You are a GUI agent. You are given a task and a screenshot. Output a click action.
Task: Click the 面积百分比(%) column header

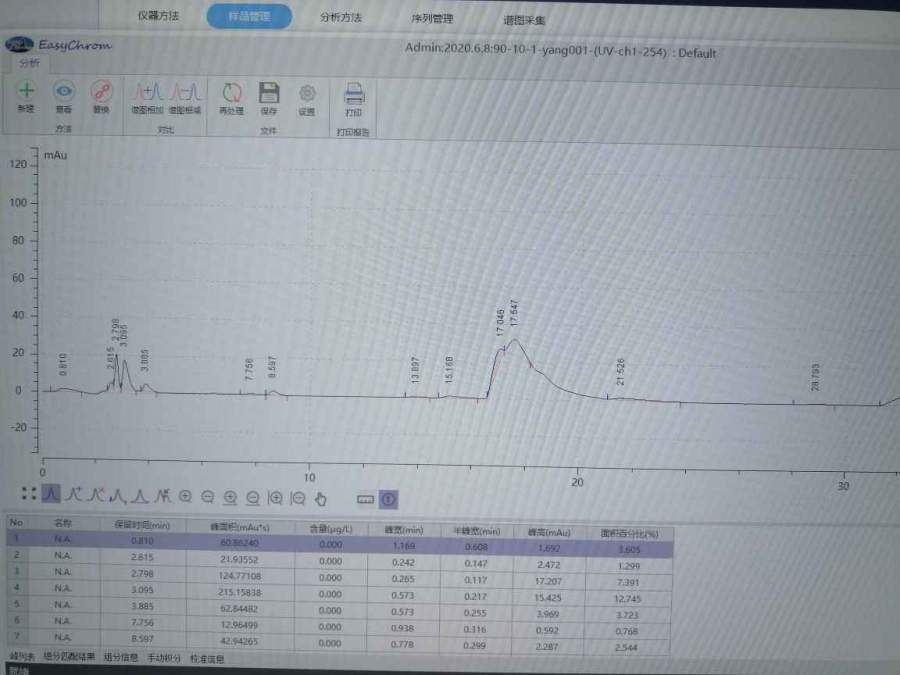tap(629, 534)
